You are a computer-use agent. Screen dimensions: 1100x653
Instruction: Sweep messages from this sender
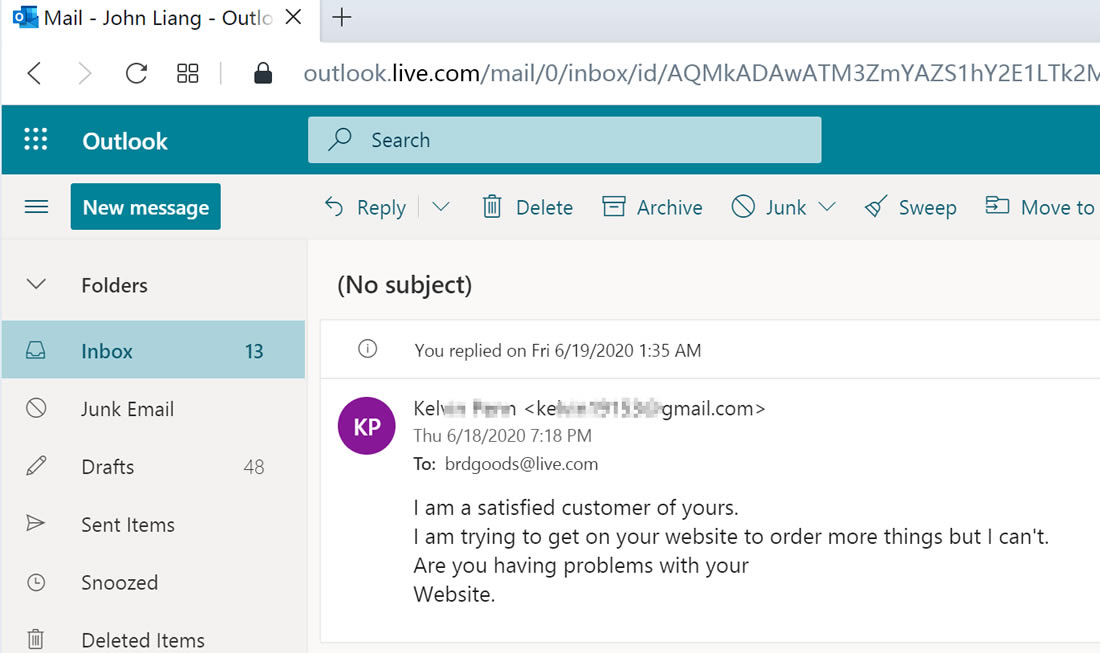tap(911, 207)
